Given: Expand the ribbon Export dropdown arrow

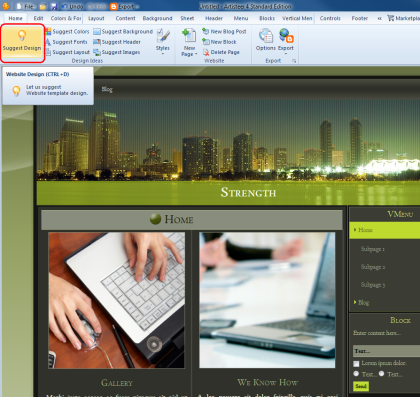Looking at the screenshot, I should (286, 53).
